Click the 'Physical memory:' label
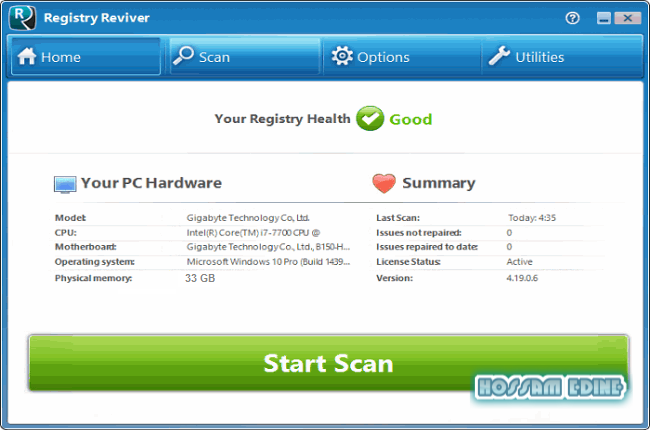650x430 pixels. click(93, 278)
